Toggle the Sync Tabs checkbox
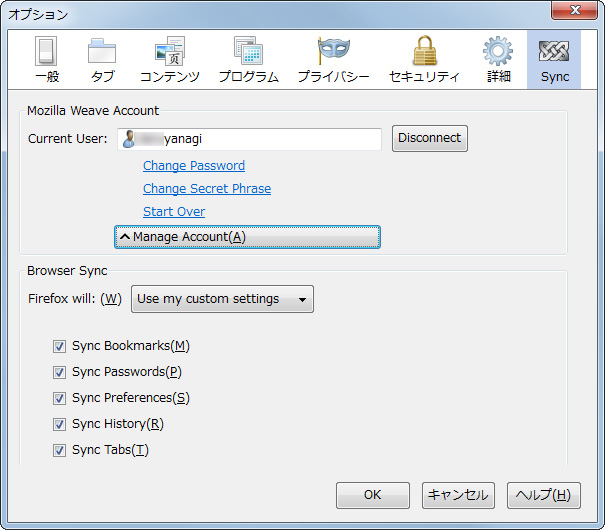Viewport: 605px width, 530px height. click(59, 450)
